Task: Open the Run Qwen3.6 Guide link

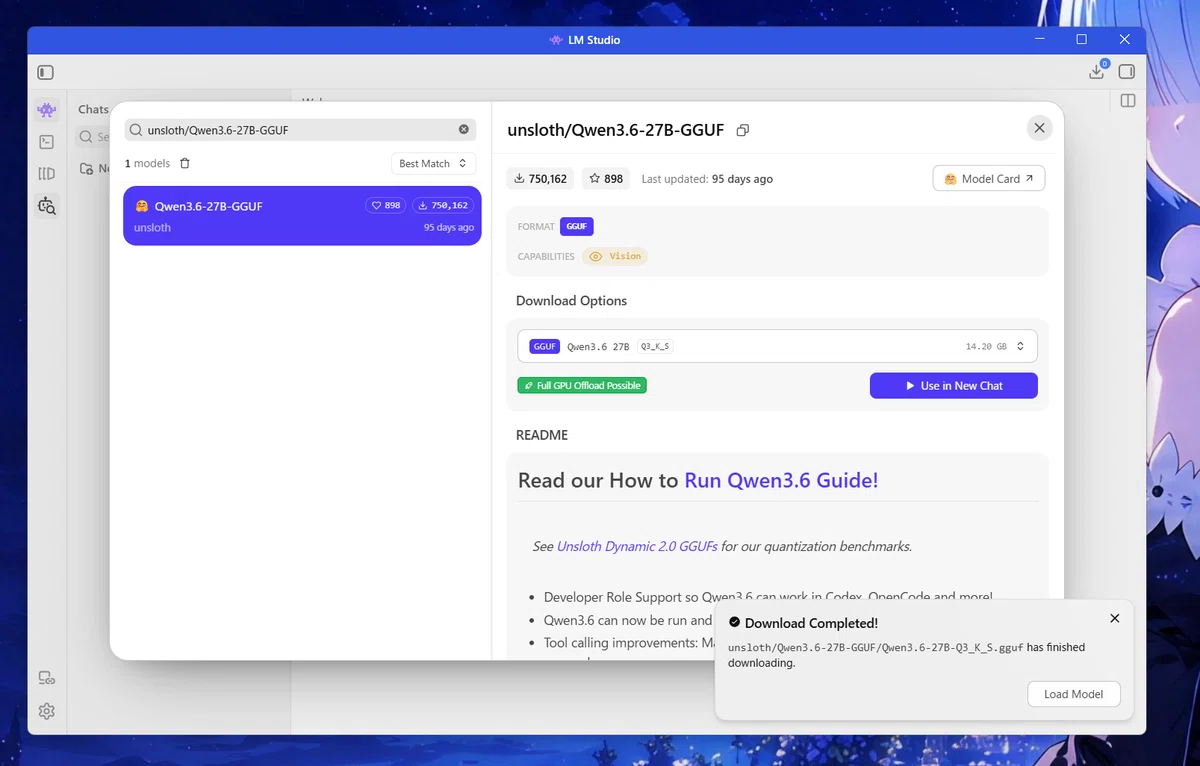Action: pos(781,480)
